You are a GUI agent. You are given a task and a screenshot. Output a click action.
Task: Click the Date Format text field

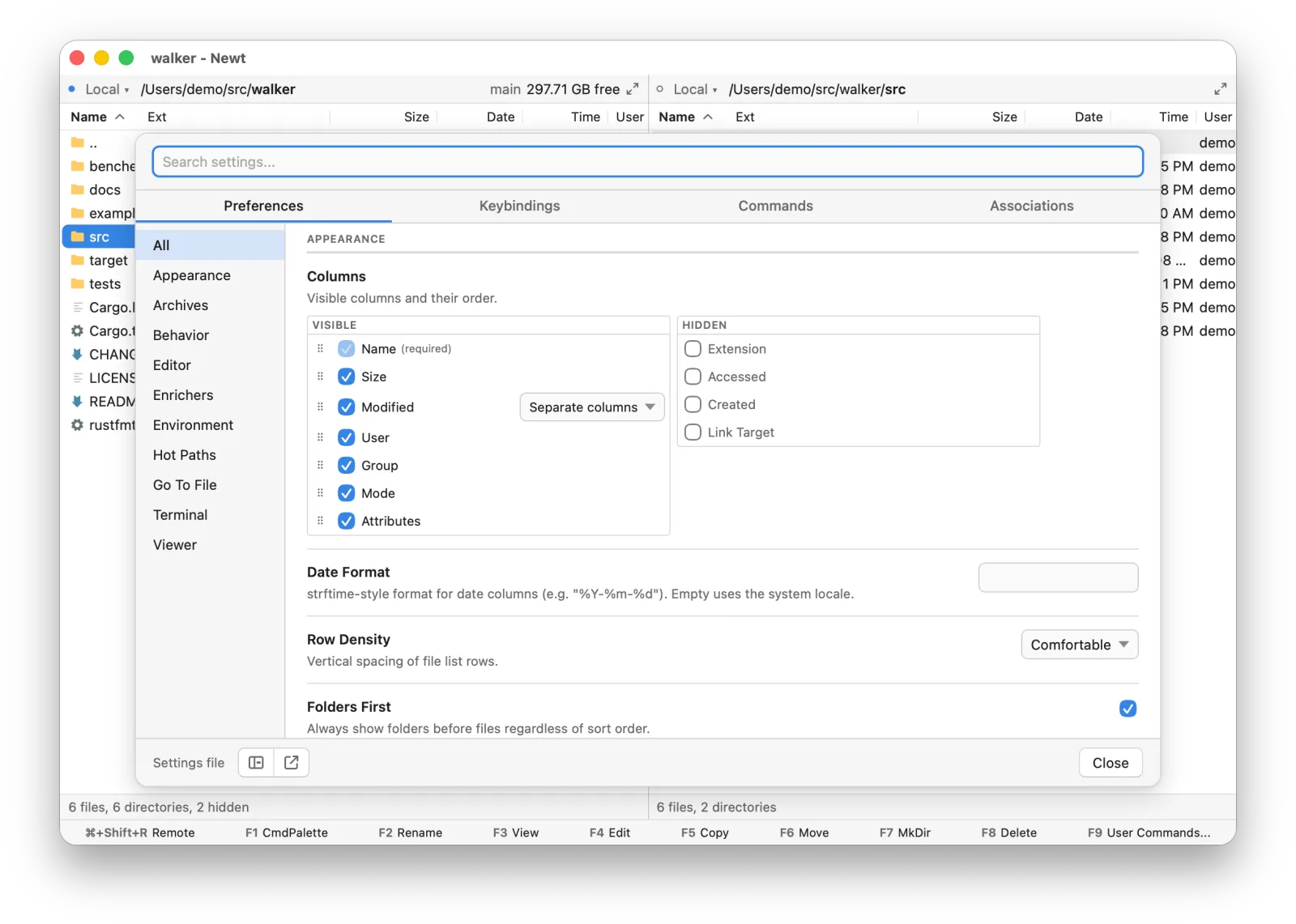(x=1058, y=577)
